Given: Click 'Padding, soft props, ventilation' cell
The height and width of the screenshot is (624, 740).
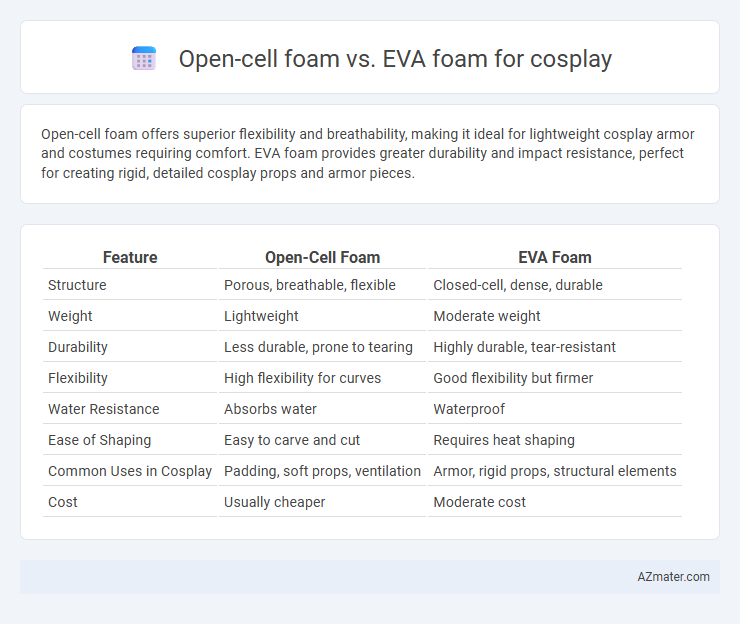Looking at the screenshot, I should 322,471.
